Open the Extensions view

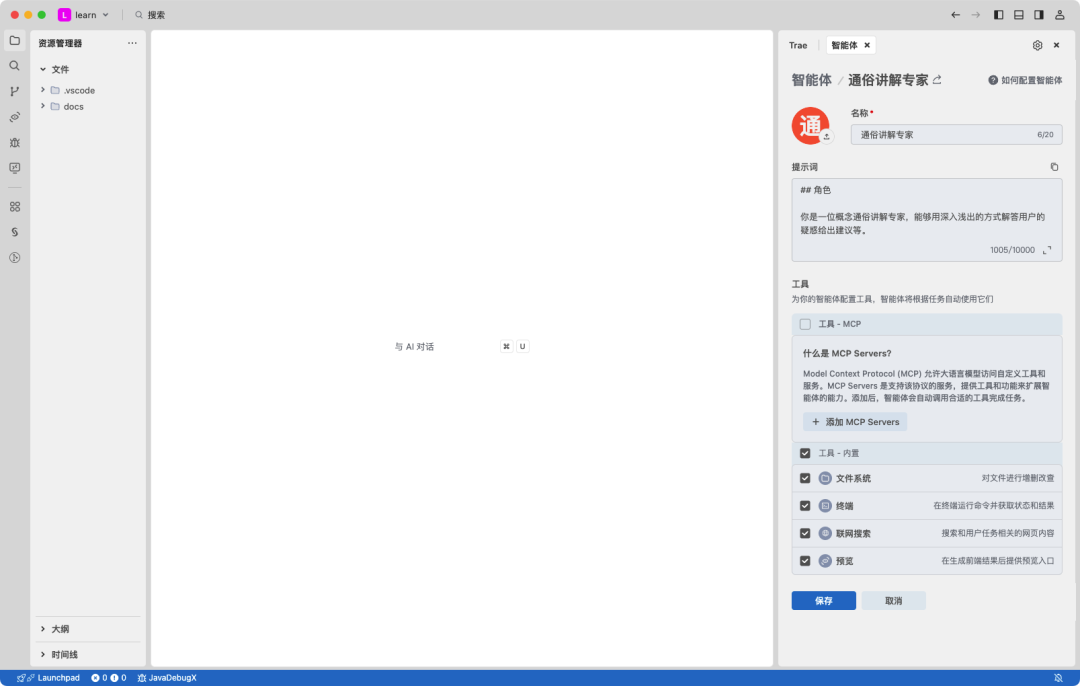click(15, 206)
